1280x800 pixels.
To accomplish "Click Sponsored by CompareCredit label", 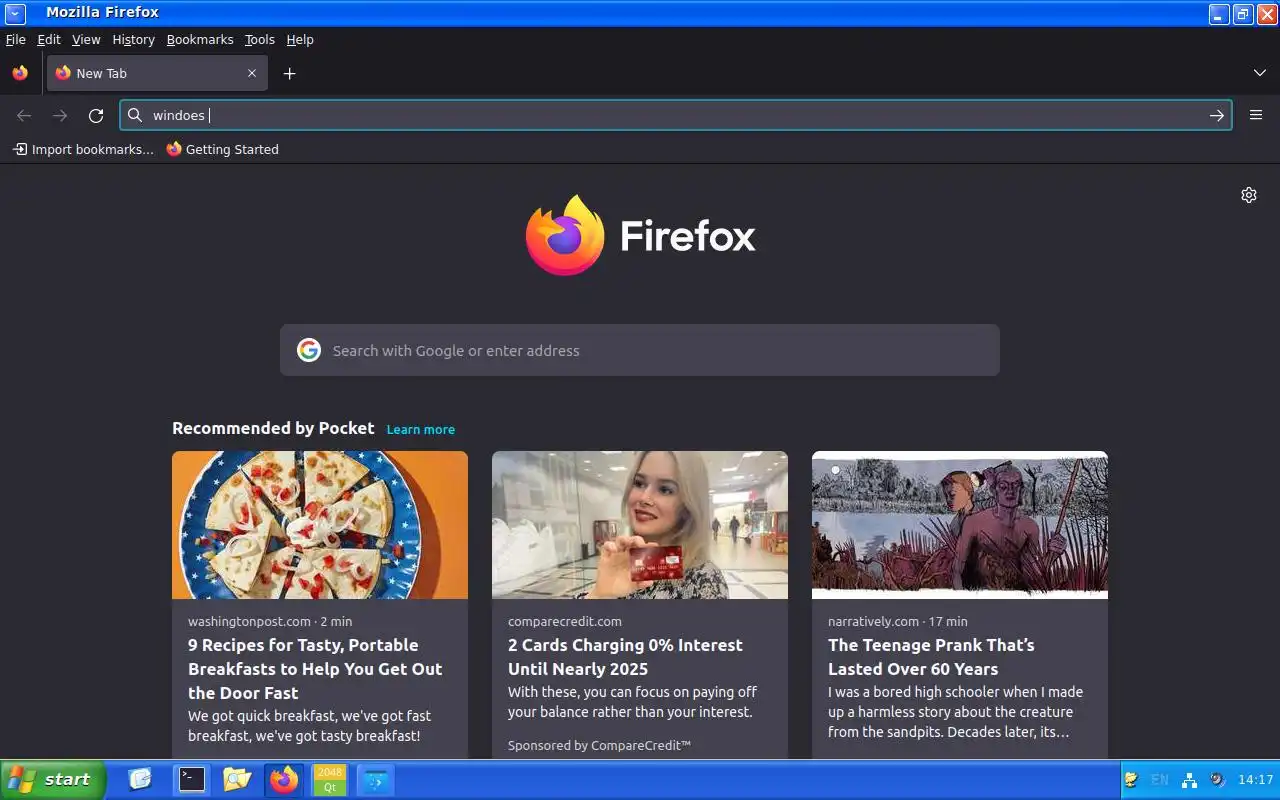I will (x=600, y=745).
